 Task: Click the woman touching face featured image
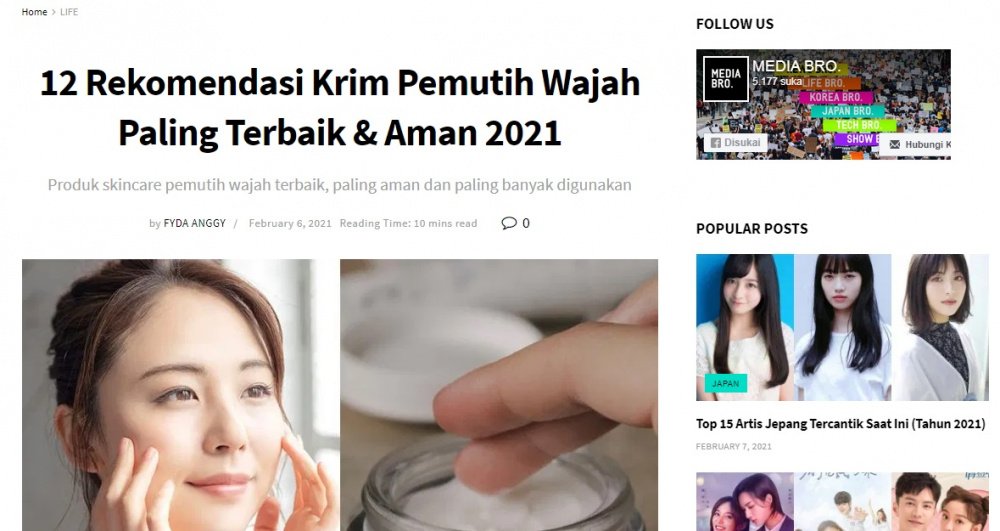click(180, 395)
